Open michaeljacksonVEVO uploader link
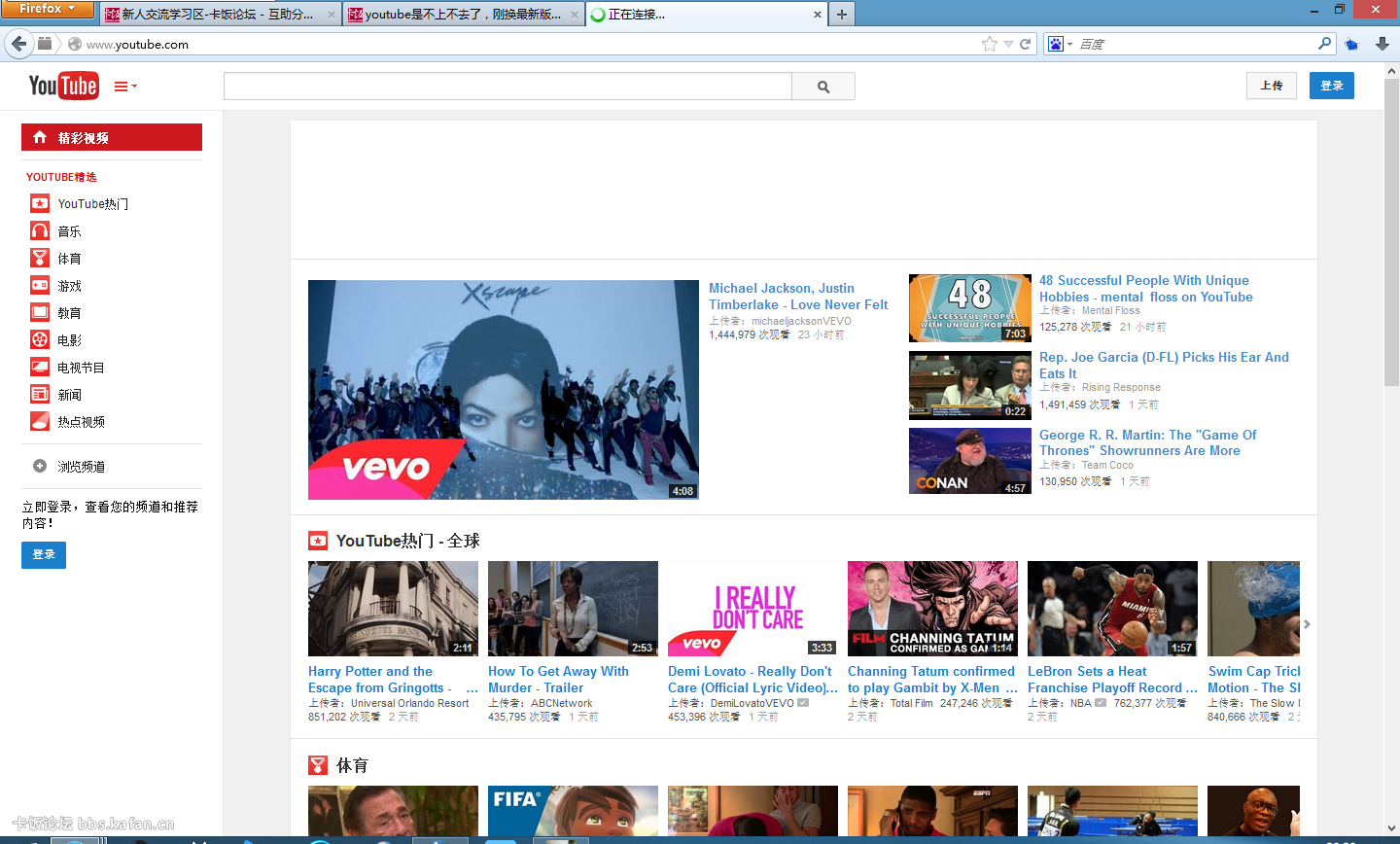1400x844 pixels. click(801, 321)
